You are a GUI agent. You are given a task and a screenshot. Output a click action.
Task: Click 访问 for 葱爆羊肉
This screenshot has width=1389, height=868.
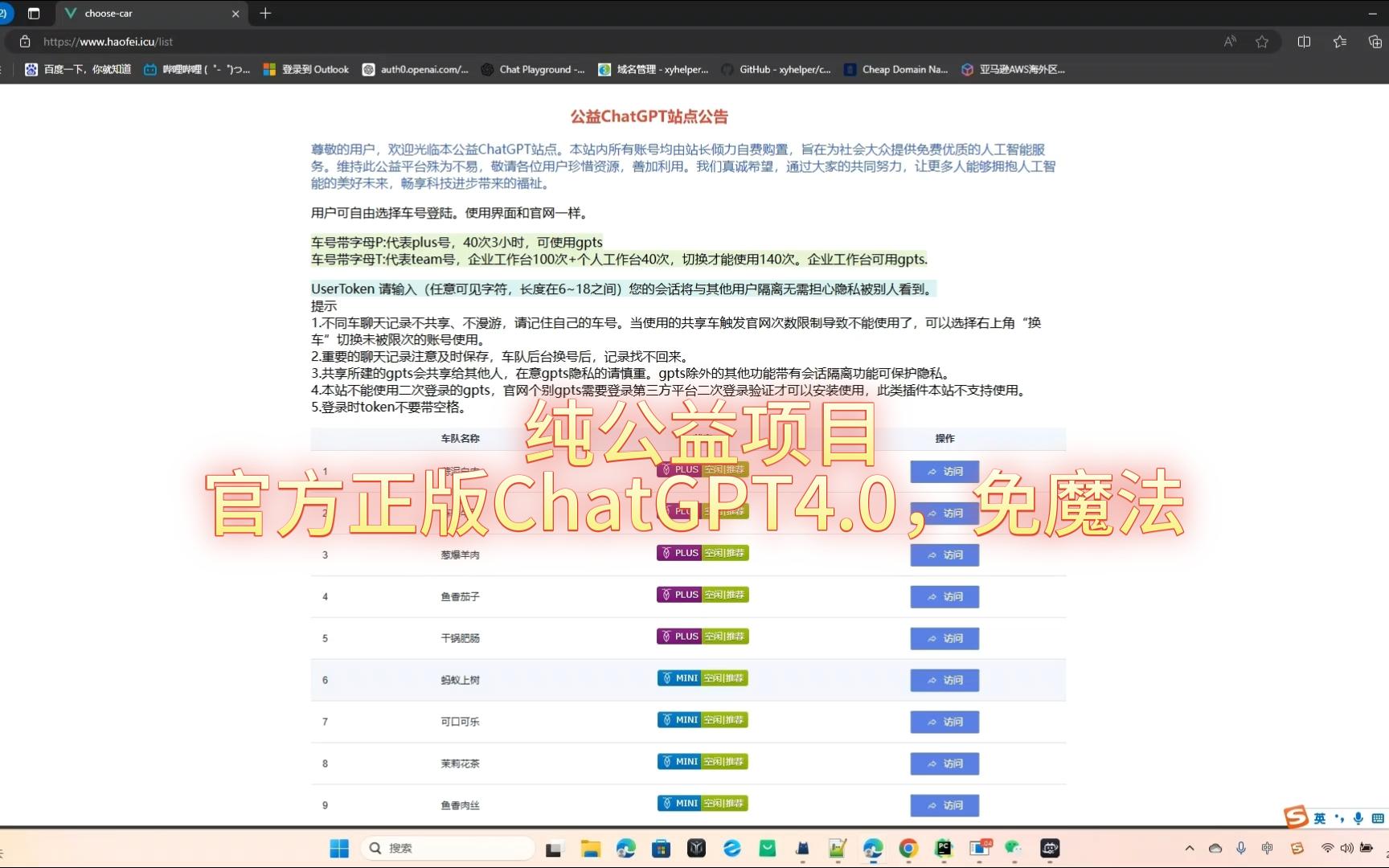(x=944, y=555)
